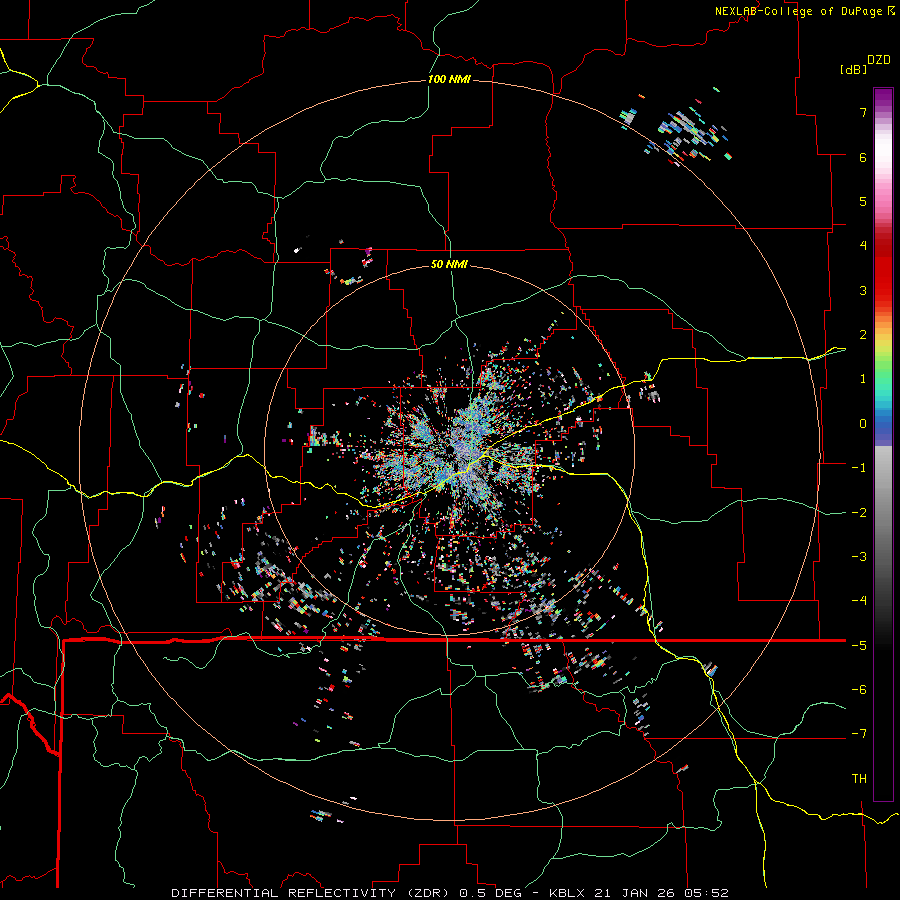Click the -2 value on the color scale
This screenshot has width=900, height=900.
pyautogui.click(x=859, y=513)
